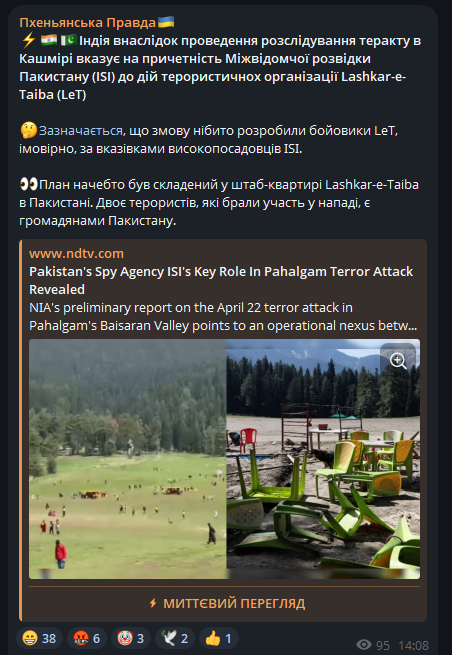Toggle the angry face reaction with 6
Image resolution: width=452 pixels, height=655 pixels.
click(87, 638)
